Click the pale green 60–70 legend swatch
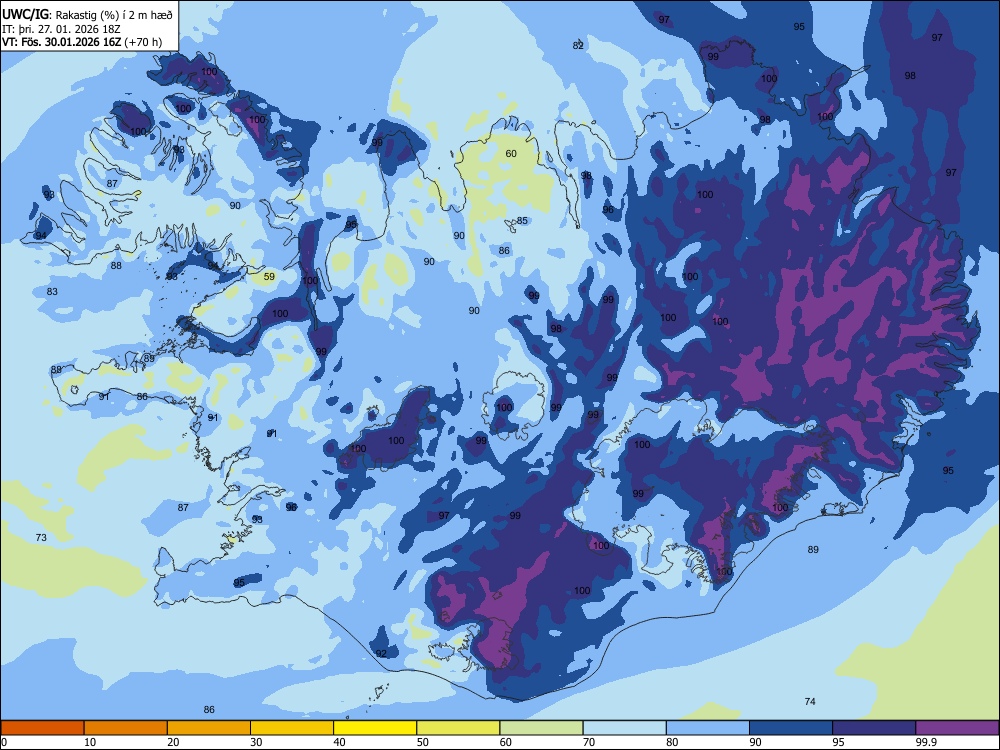The image size is (1000, 750). pyautogui.click(x=541, y=728)
